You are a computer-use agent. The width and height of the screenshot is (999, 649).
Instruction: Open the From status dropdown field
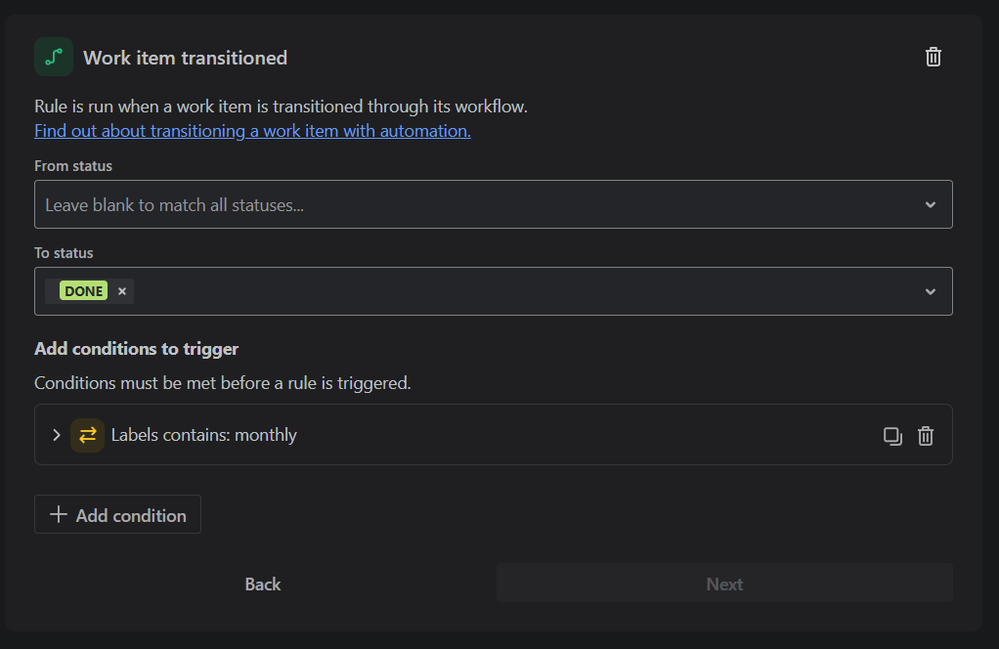coord(493,204)
